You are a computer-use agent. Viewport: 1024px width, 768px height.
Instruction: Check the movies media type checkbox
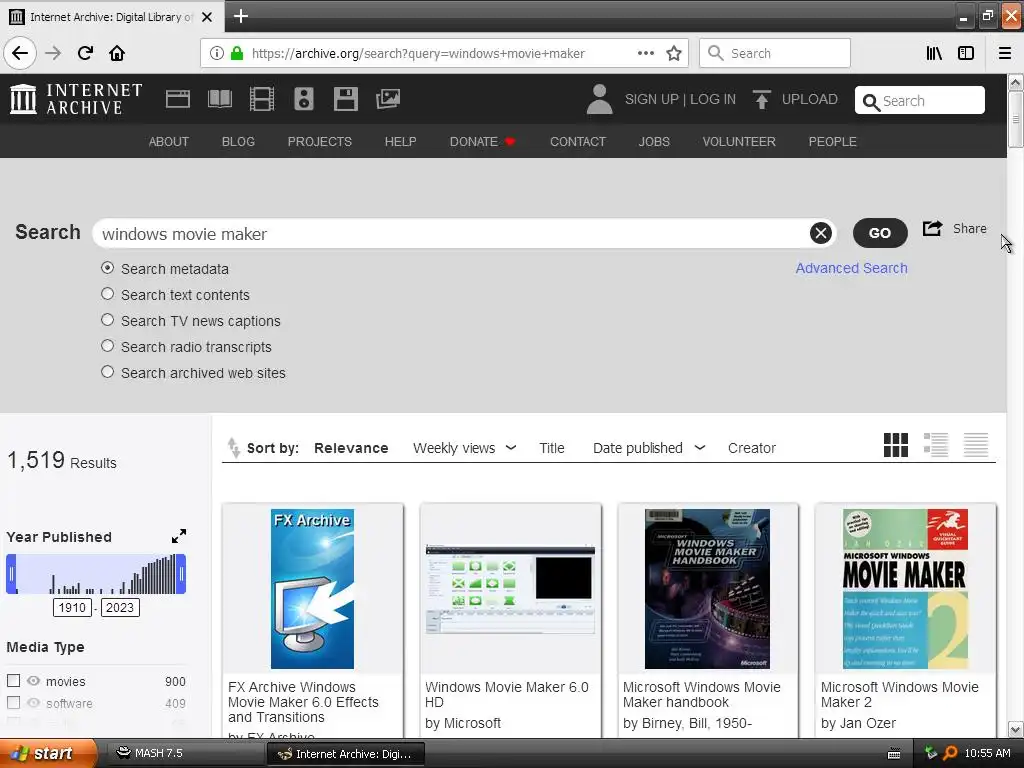[x=14, y=680]
